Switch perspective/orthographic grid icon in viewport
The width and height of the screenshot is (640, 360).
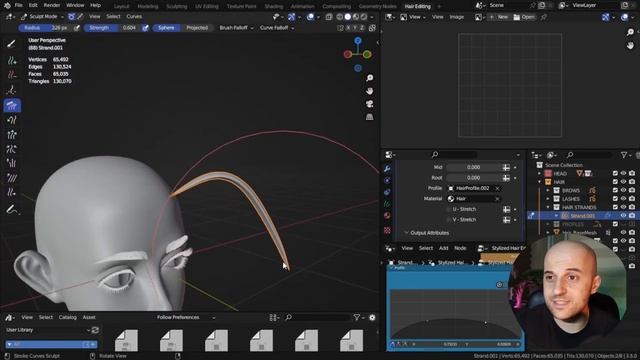click(369, 117)
